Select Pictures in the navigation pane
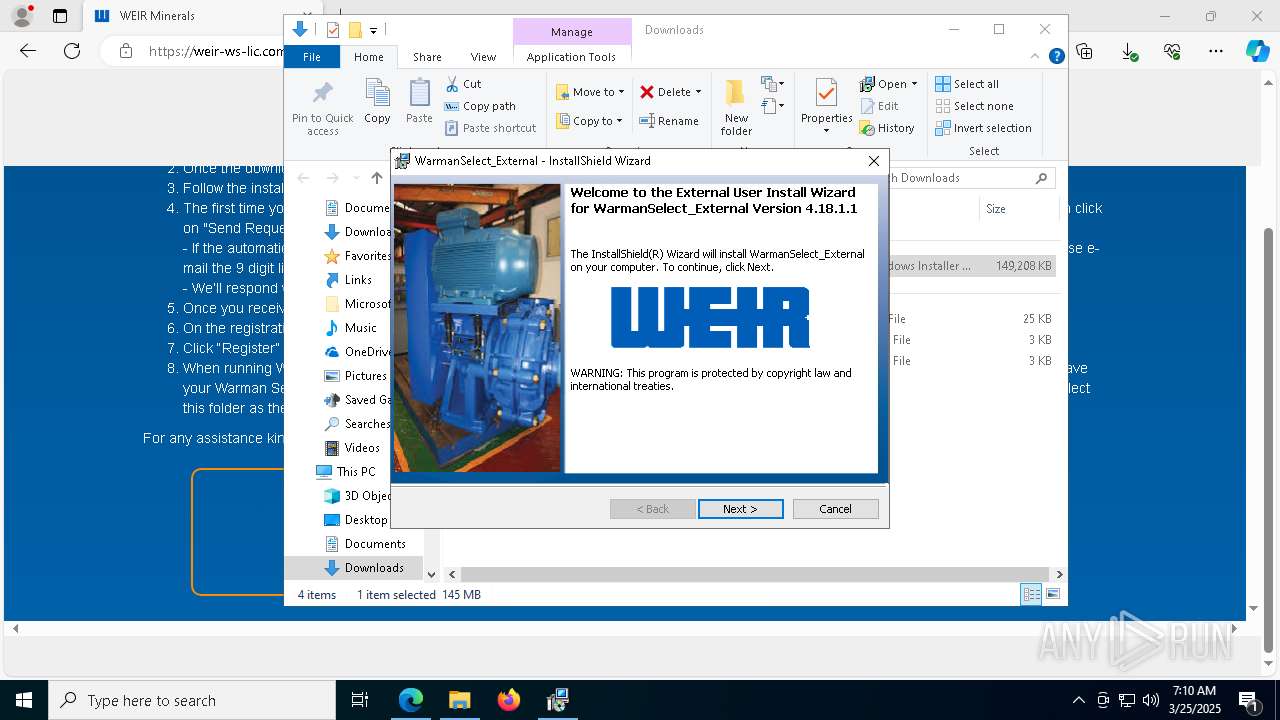This screenshot has height=720, width=1280. point(355,376)
